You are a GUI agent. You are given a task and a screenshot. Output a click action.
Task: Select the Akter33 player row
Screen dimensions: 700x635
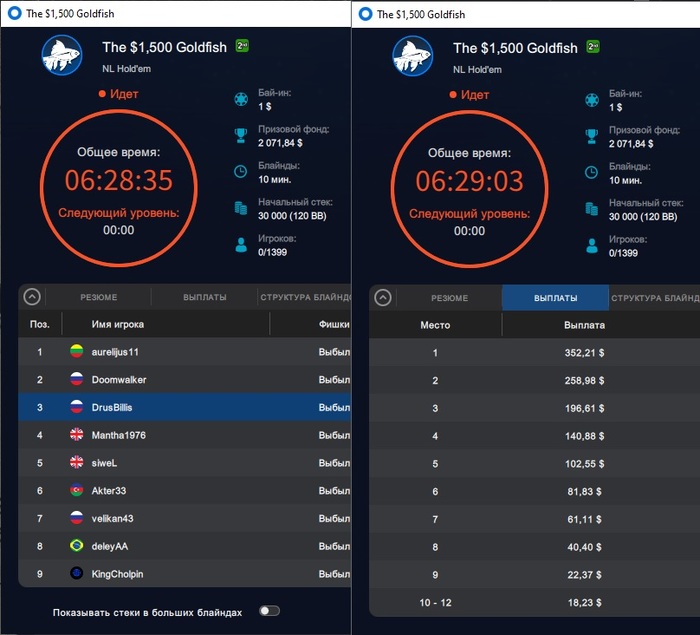point(185,491)
